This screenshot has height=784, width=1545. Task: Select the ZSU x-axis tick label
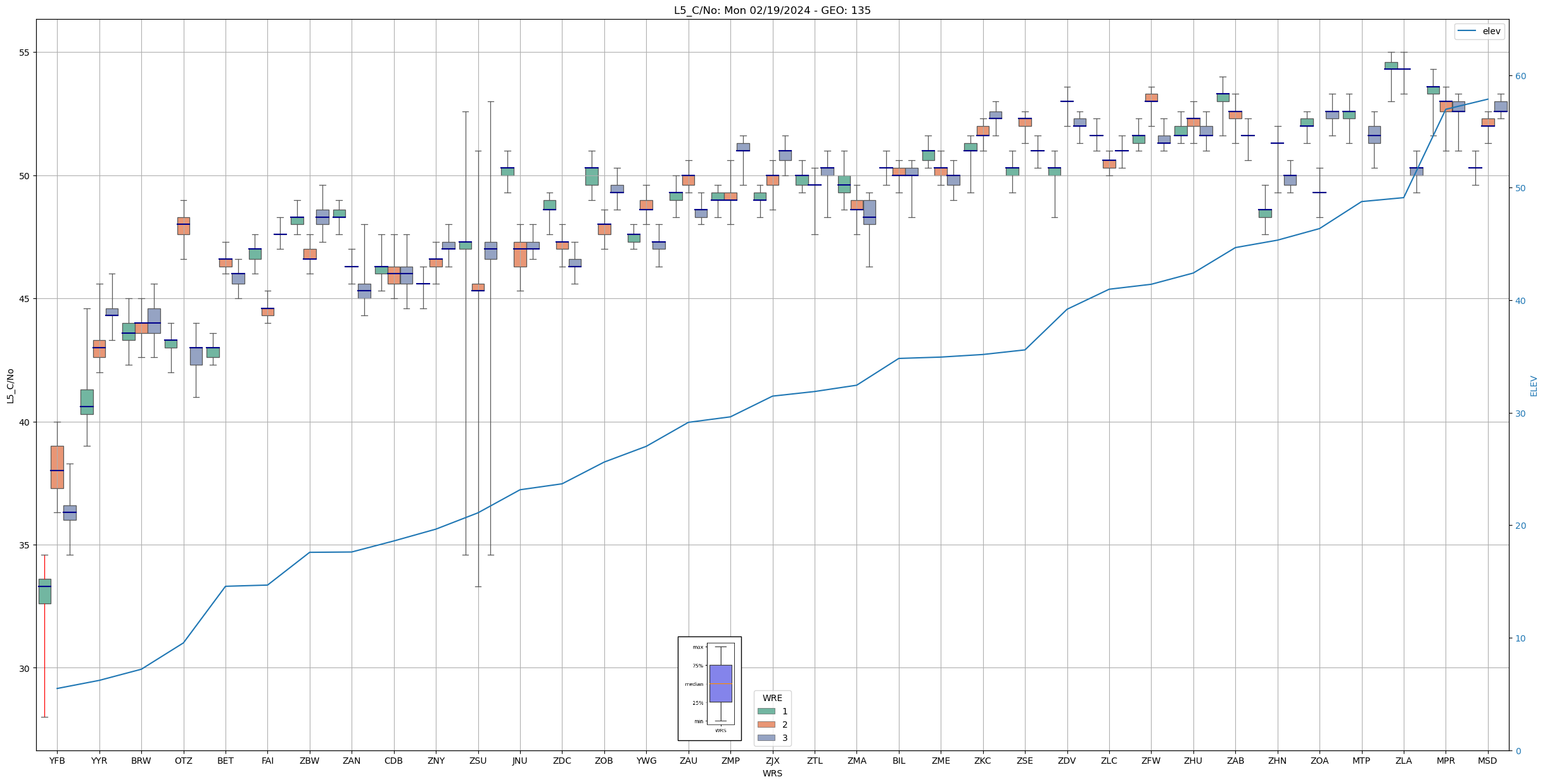(478, 761)
